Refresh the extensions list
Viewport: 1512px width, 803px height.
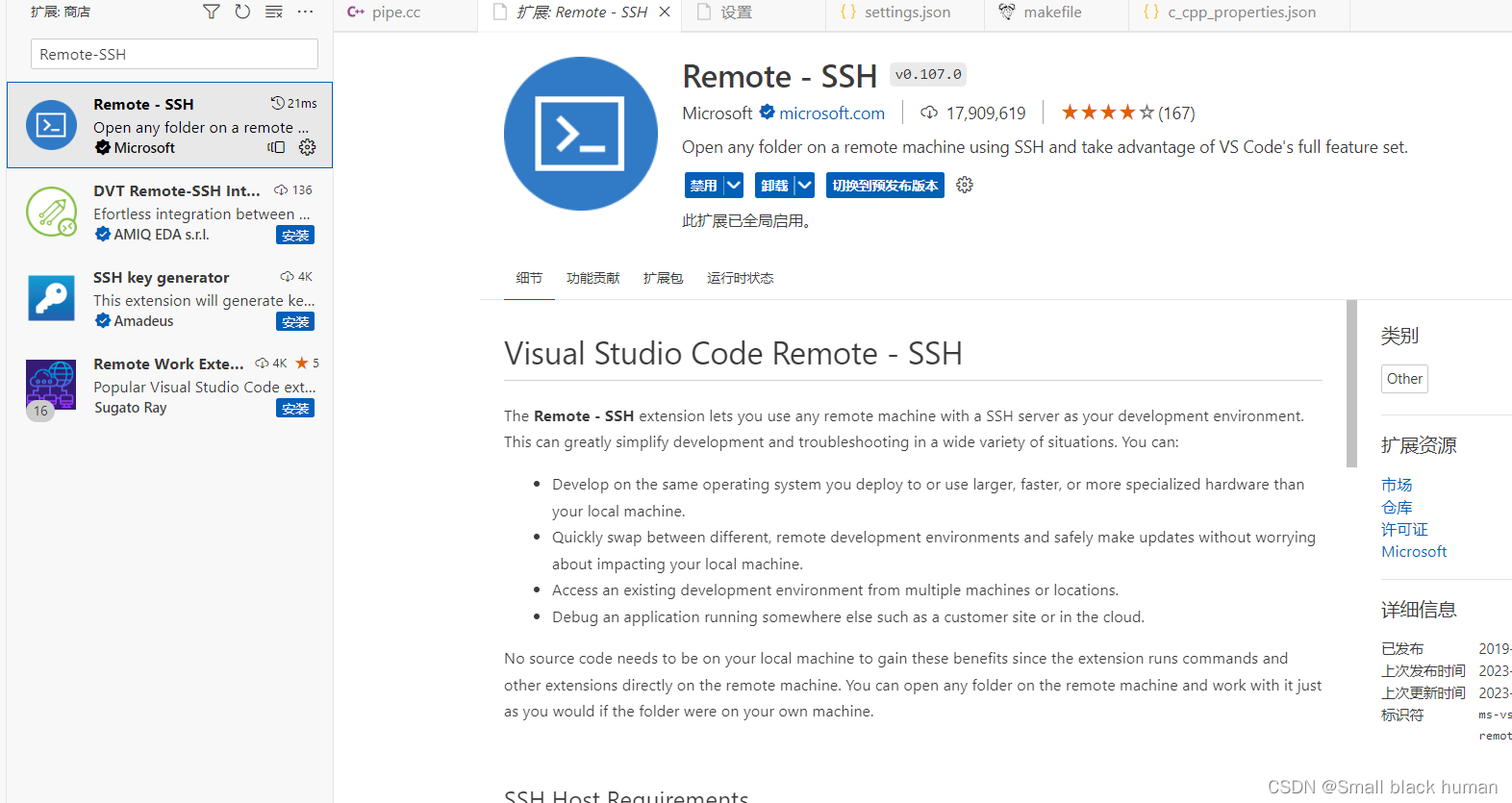pos(242,12)
